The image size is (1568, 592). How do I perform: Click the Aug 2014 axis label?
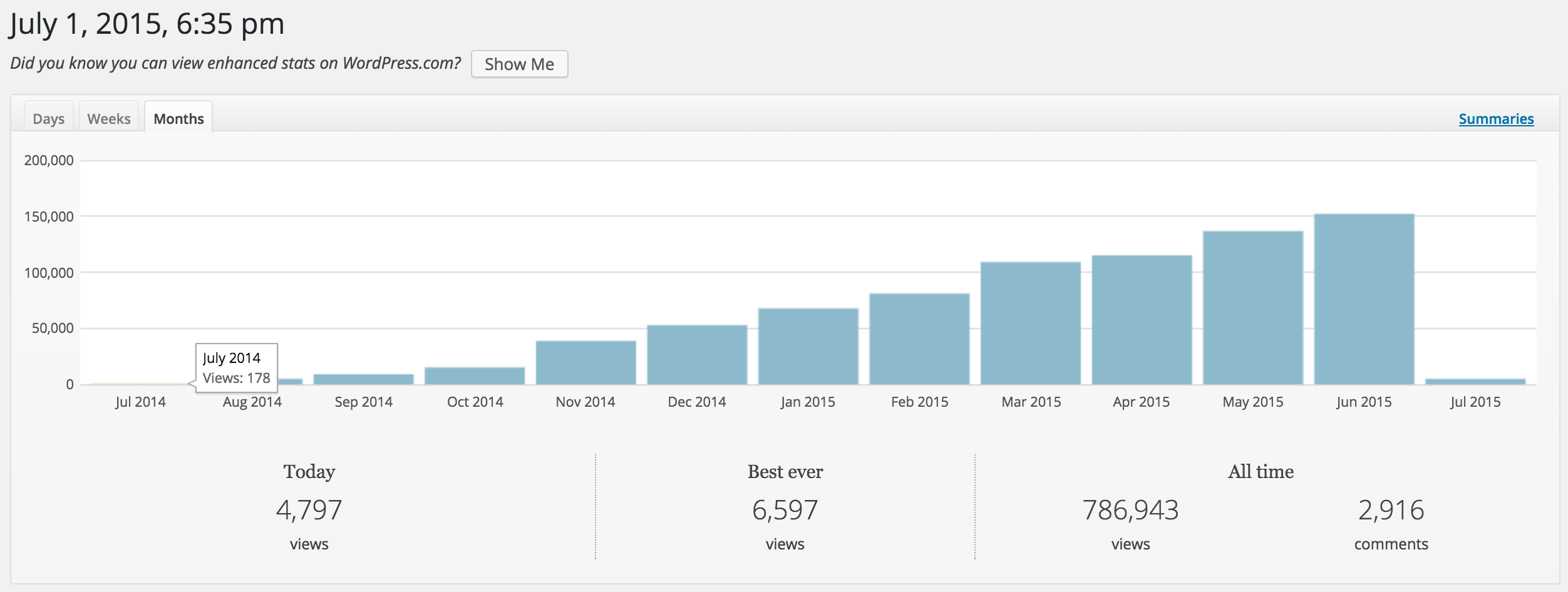pos(252,402)
